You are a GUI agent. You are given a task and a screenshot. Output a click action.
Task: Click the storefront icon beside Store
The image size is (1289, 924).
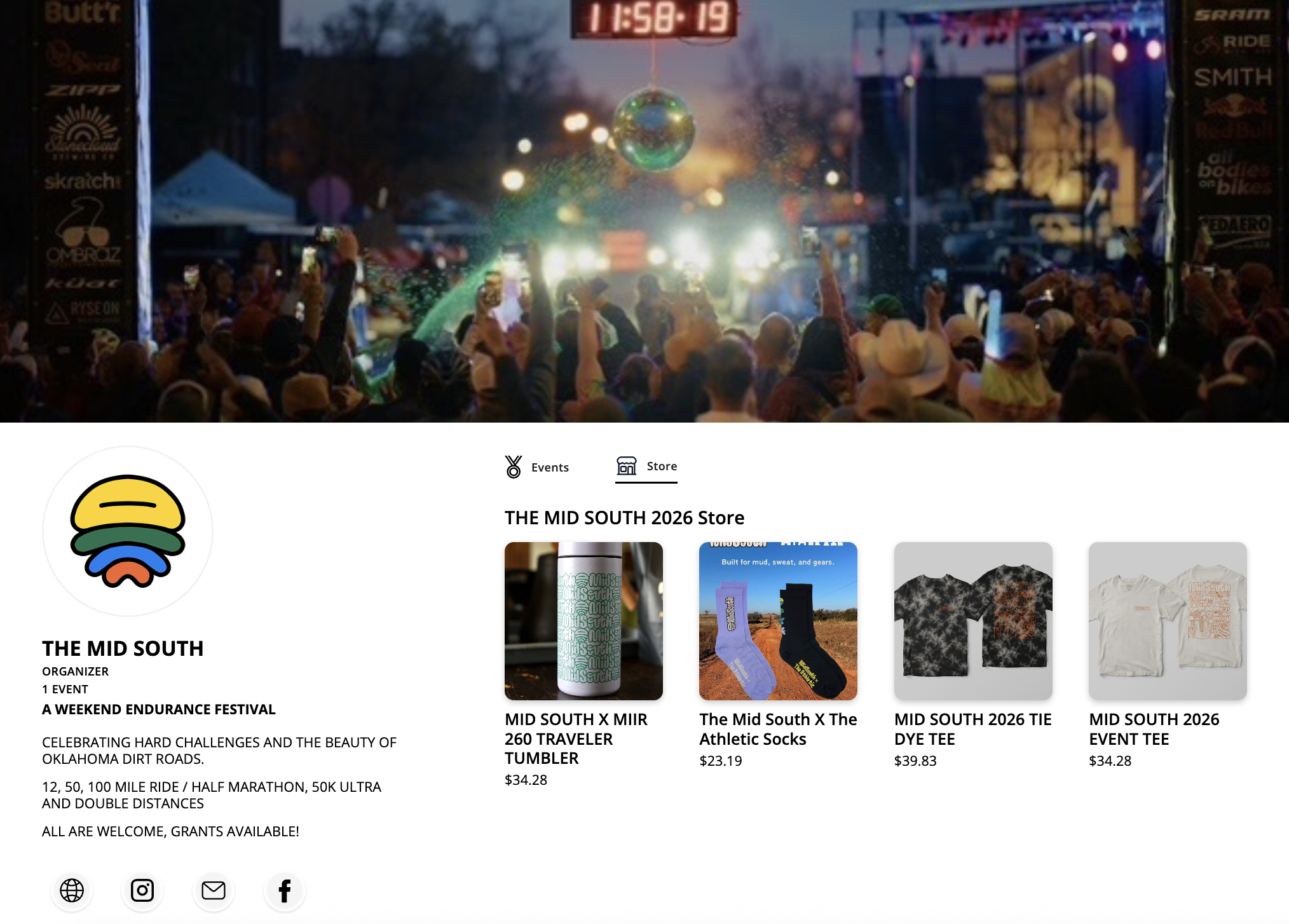627,466
